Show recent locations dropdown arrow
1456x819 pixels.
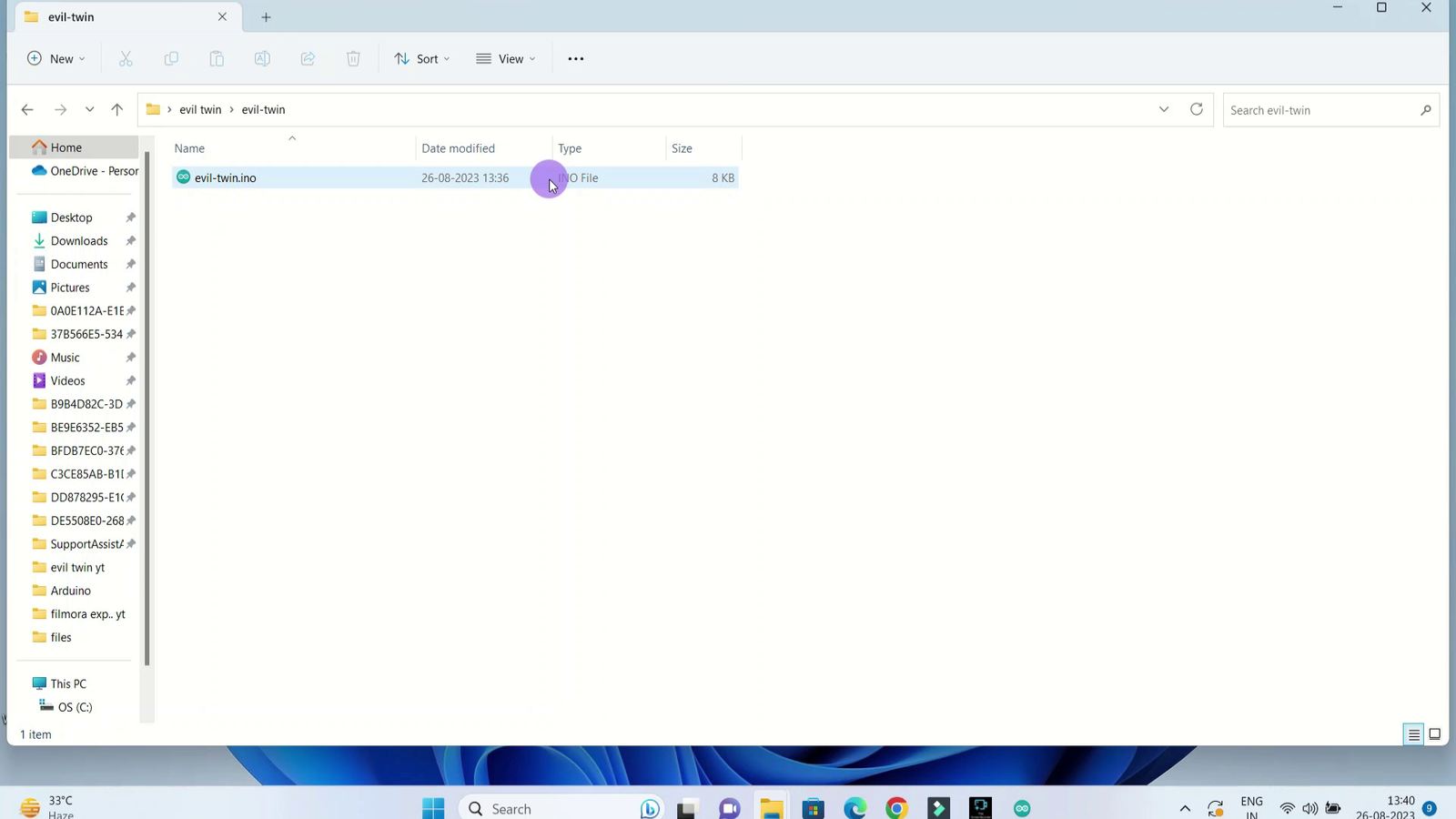pos(89,110)
